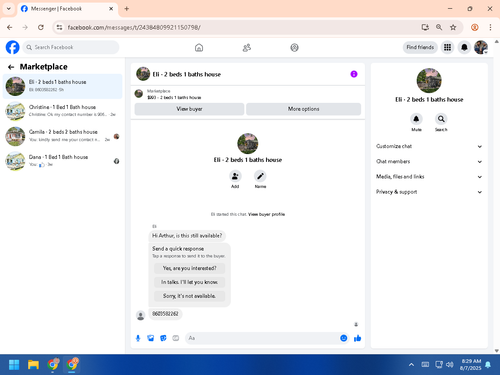Viewport: 500px width, 375px height.
Task: Open Camila - 2 beds 2 baths house chat
Action: click(x=63, y=136)
